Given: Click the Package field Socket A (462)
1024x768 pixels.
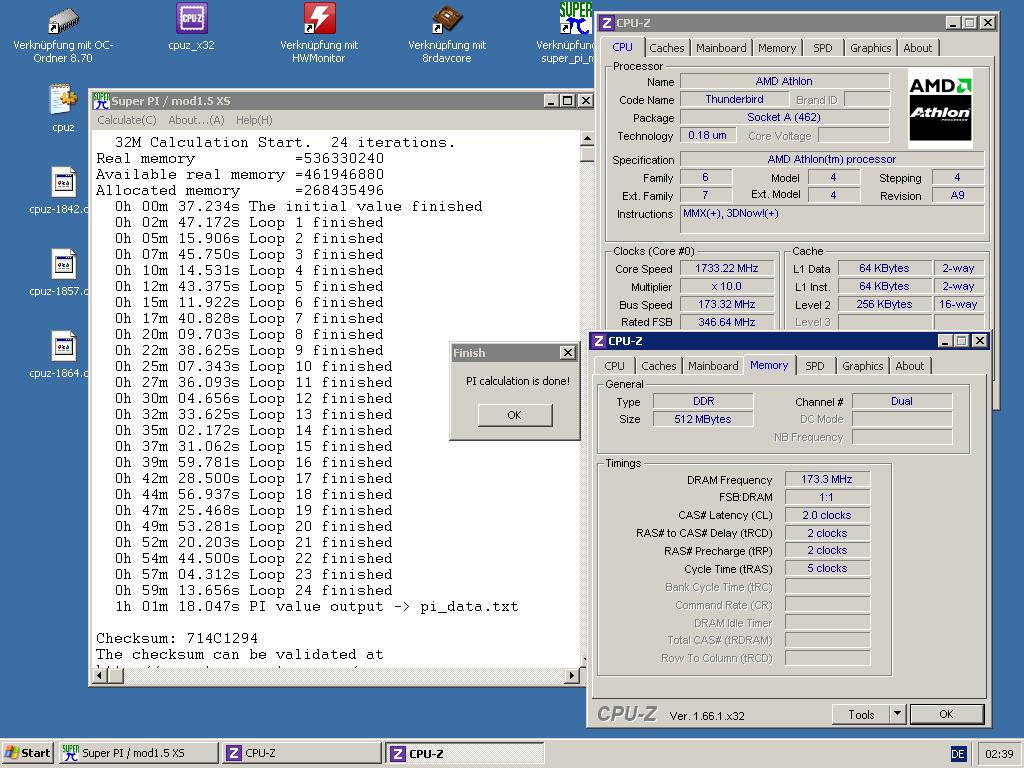Looking at the screenshot, I should pyautogui.click(x=784, y=118).
